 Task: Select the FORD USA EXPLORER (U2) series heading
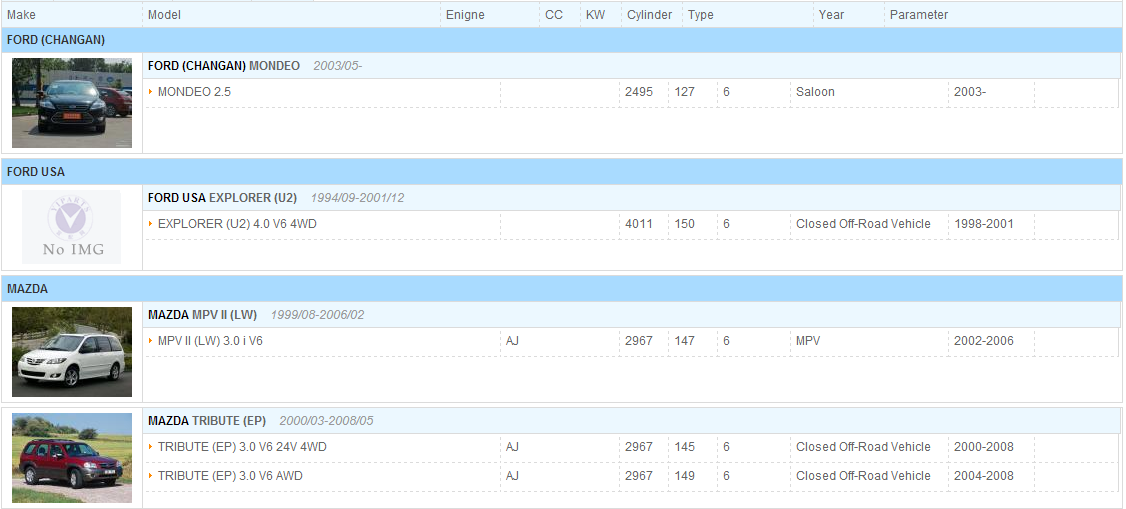point(223,197)
